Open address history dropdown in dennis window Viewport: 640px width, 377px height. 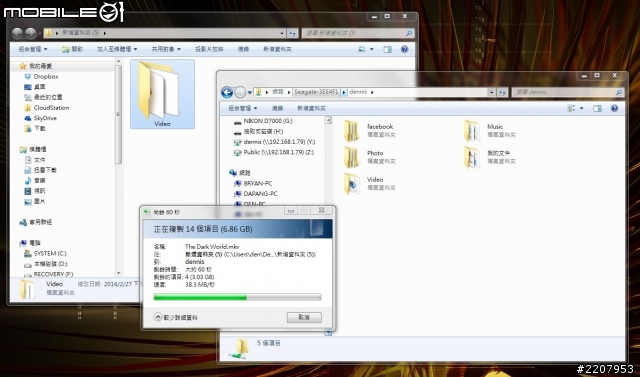pos(491,92)
